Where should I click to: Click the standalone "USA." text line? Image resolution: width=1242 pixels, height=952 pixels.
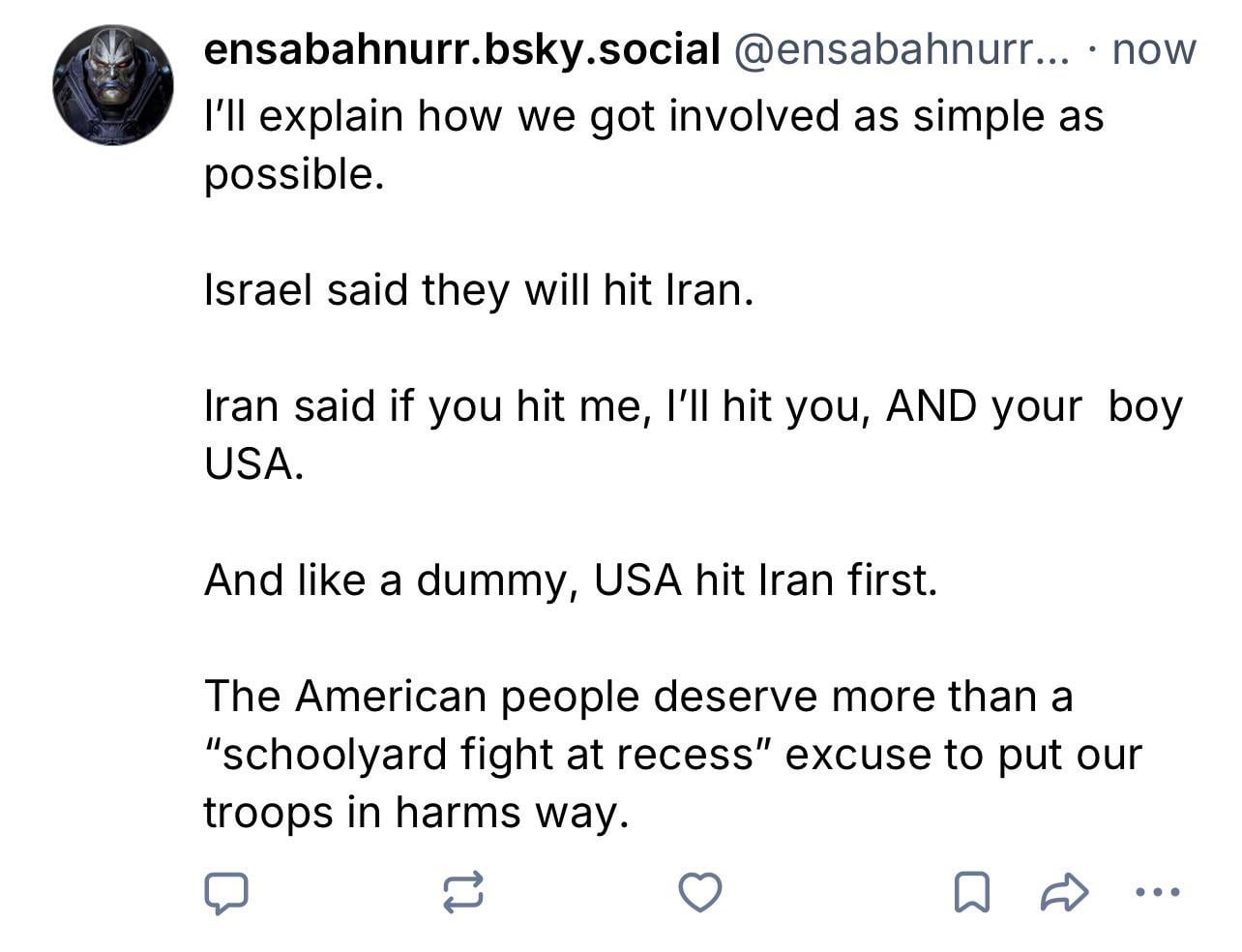coord(254,464)
